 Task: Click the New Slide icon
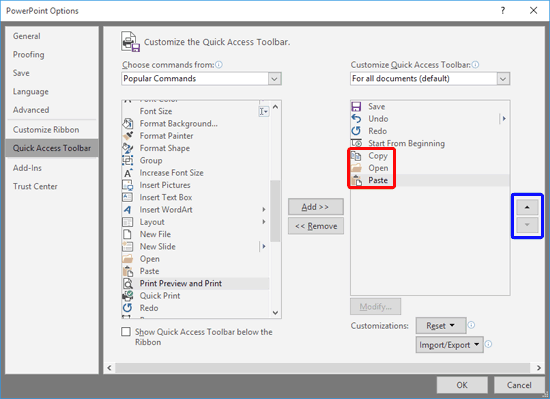click(x=127, y=246)
